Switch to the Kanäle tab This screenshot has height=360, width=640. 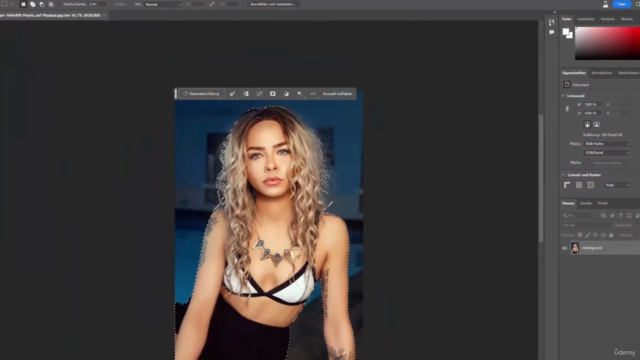(x=586, y=203)
